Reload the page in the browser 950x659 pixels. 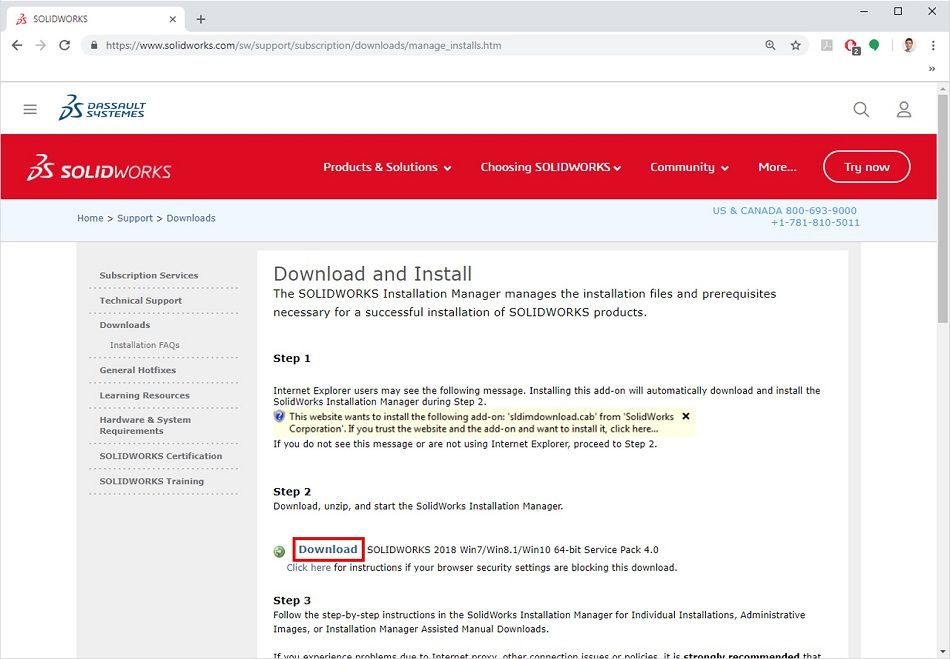(x=65, y=45)
